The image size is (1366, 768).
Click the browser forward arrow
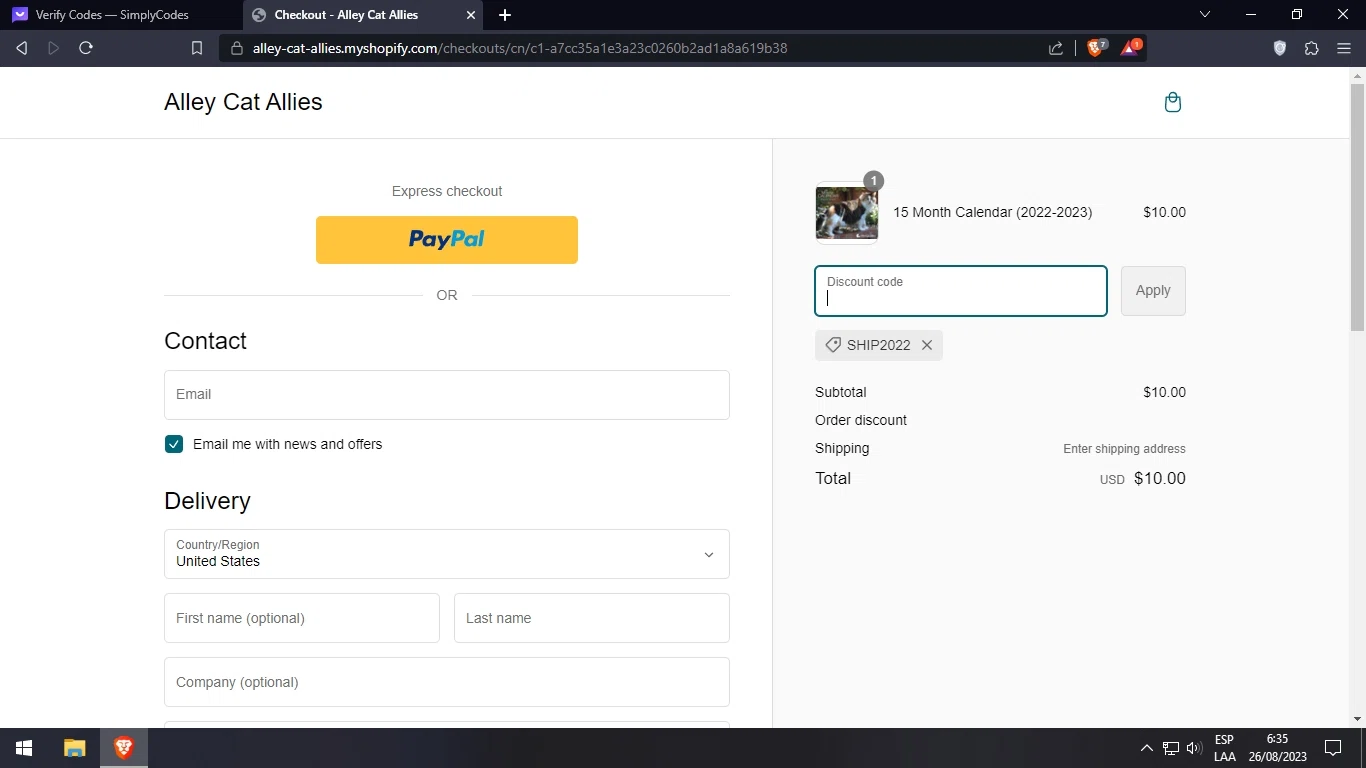tap(54, 48)
